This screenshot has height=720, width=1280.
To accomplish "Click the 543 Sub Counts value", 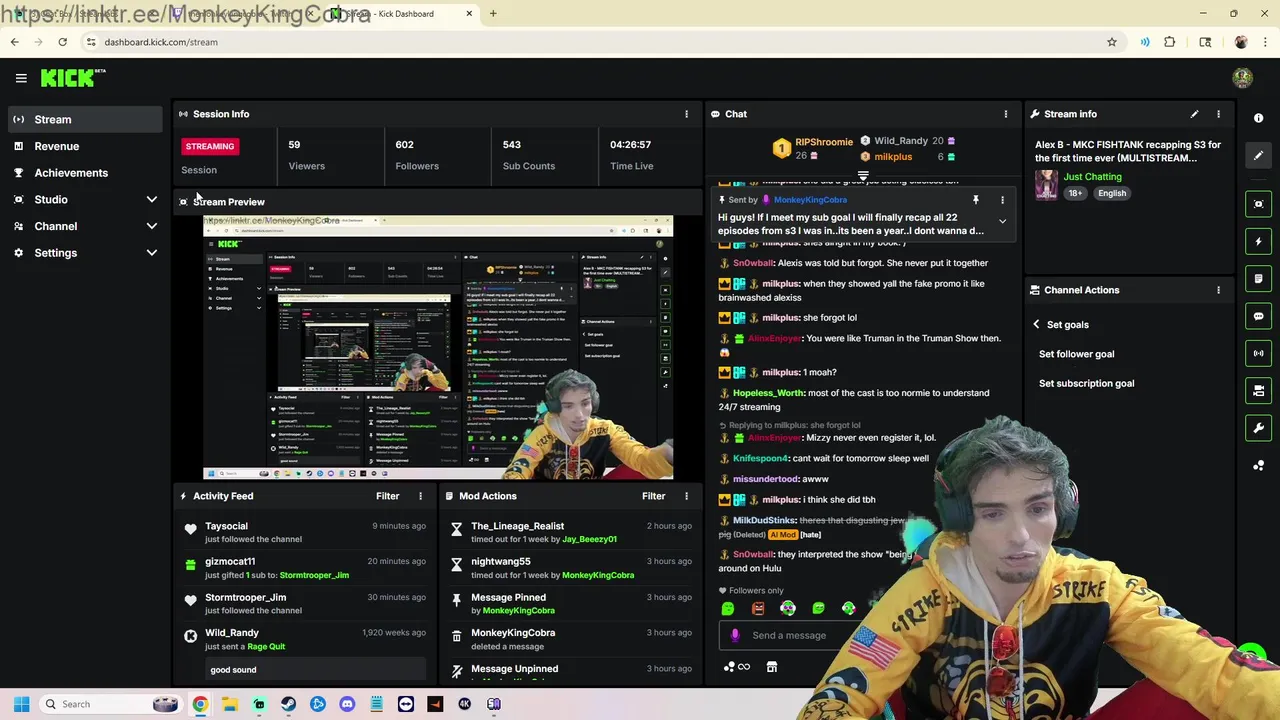I will 512,145.
